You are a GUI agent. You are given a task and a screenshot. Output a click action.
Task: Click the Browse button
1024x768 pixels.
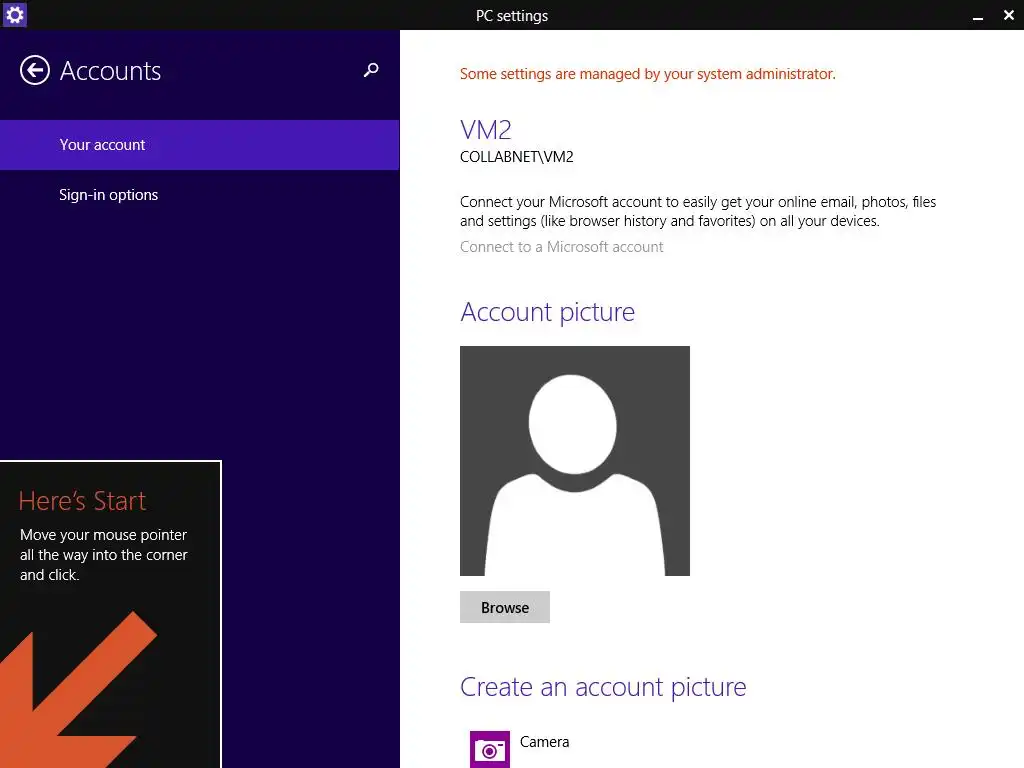505,607
